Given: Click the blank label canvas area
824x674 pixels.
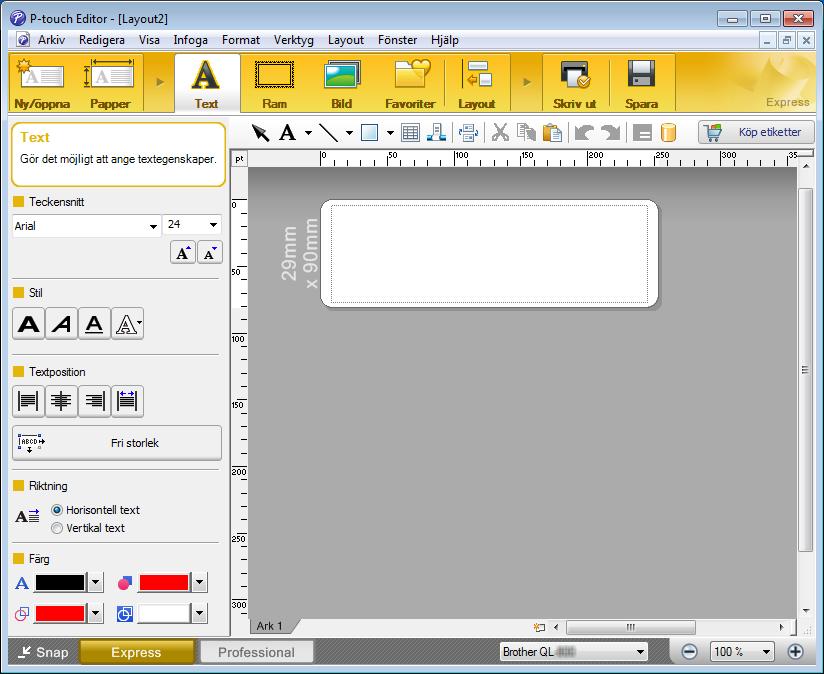Looking at the screenshot, I should pos(489,253).
